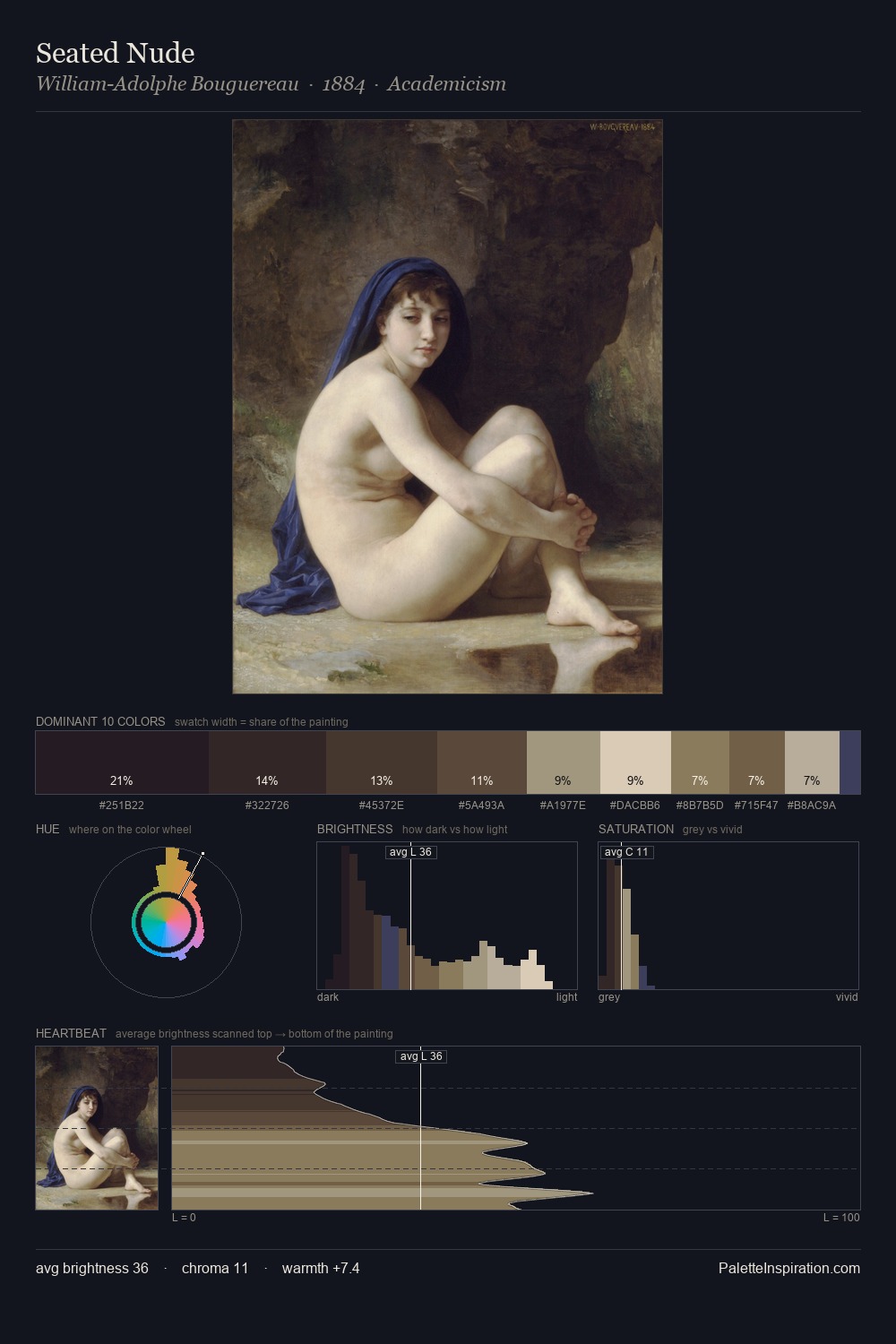
Task: Click 'chroma 11' in the footer
Action: coord(215,1268)
